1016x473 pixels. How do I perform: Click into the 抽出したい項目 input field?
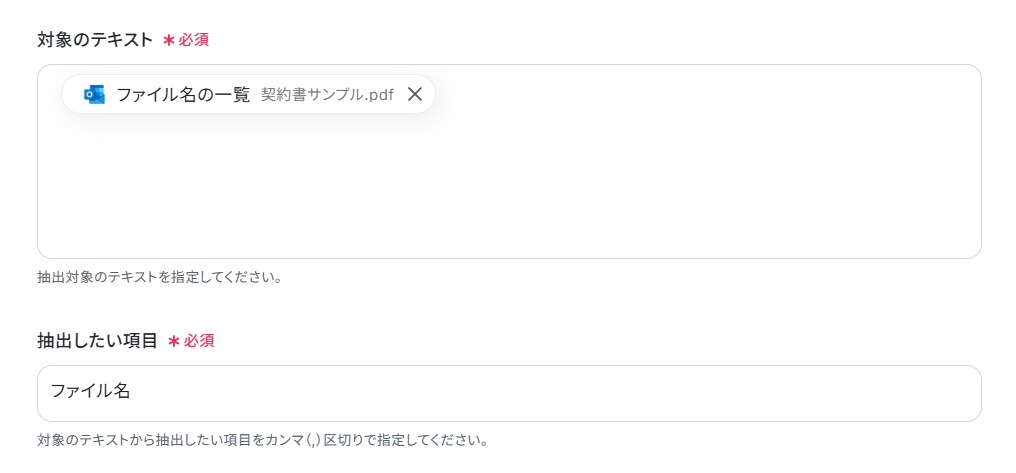tap(509, 393)
